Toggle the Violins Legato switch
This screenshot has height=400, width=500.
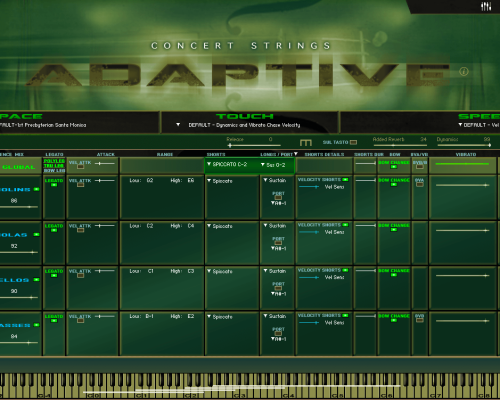click(x=54, y=185)
